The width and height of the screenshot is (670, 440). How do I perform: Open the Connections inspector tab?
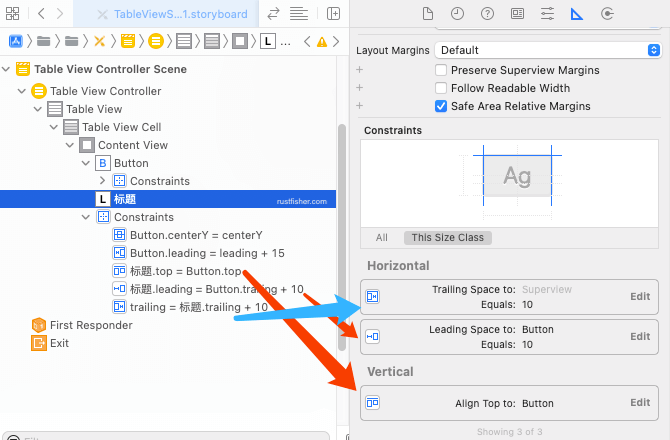point(607,14)
